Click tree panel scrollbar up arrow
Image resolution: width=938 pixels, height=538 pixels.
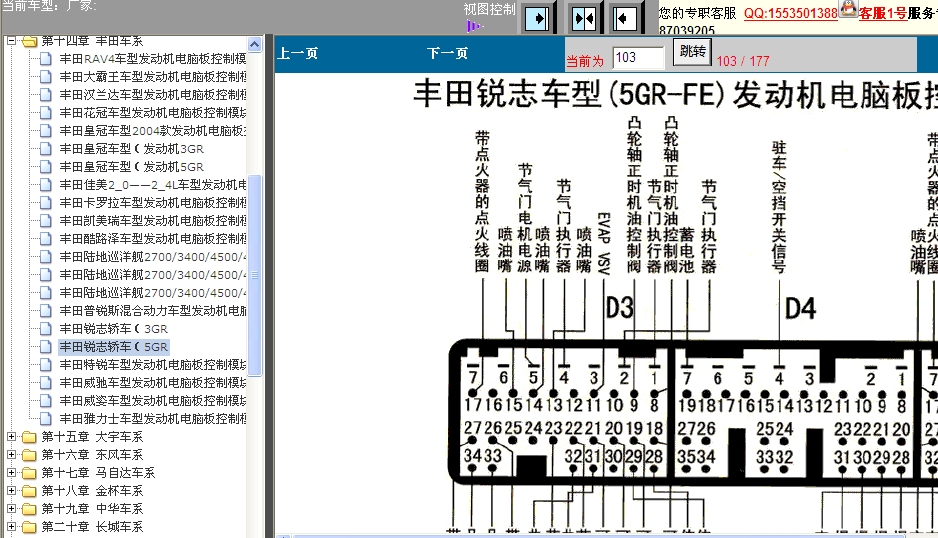(x=254, y=44)
